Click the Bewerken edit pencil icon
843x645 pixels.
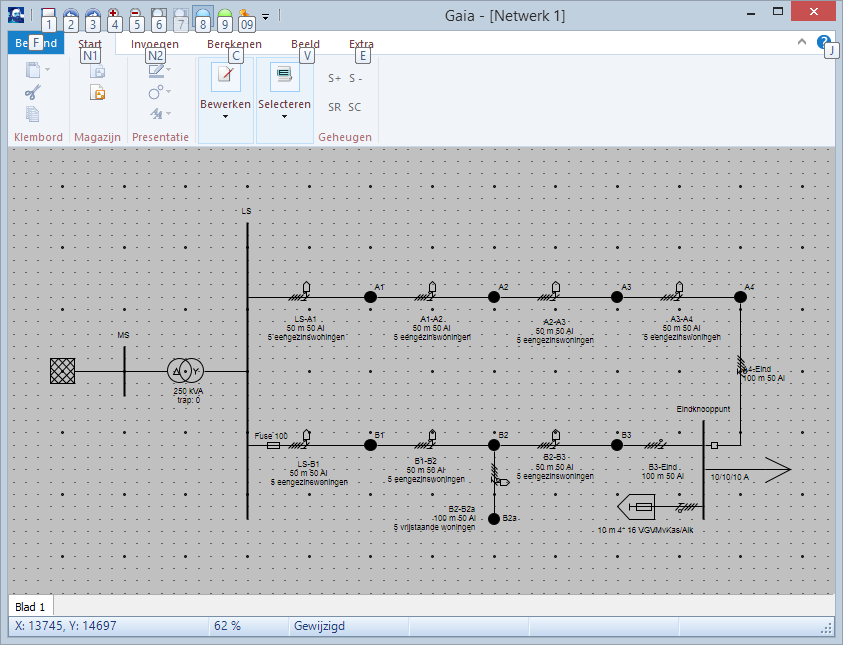tap(225, 78)
